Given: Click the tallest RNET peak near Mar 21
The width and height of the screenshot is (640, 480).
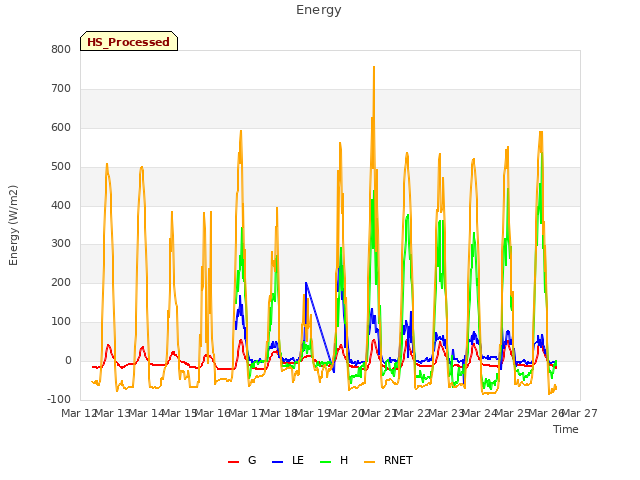Looking at the screenshot, I should point(374,67).
